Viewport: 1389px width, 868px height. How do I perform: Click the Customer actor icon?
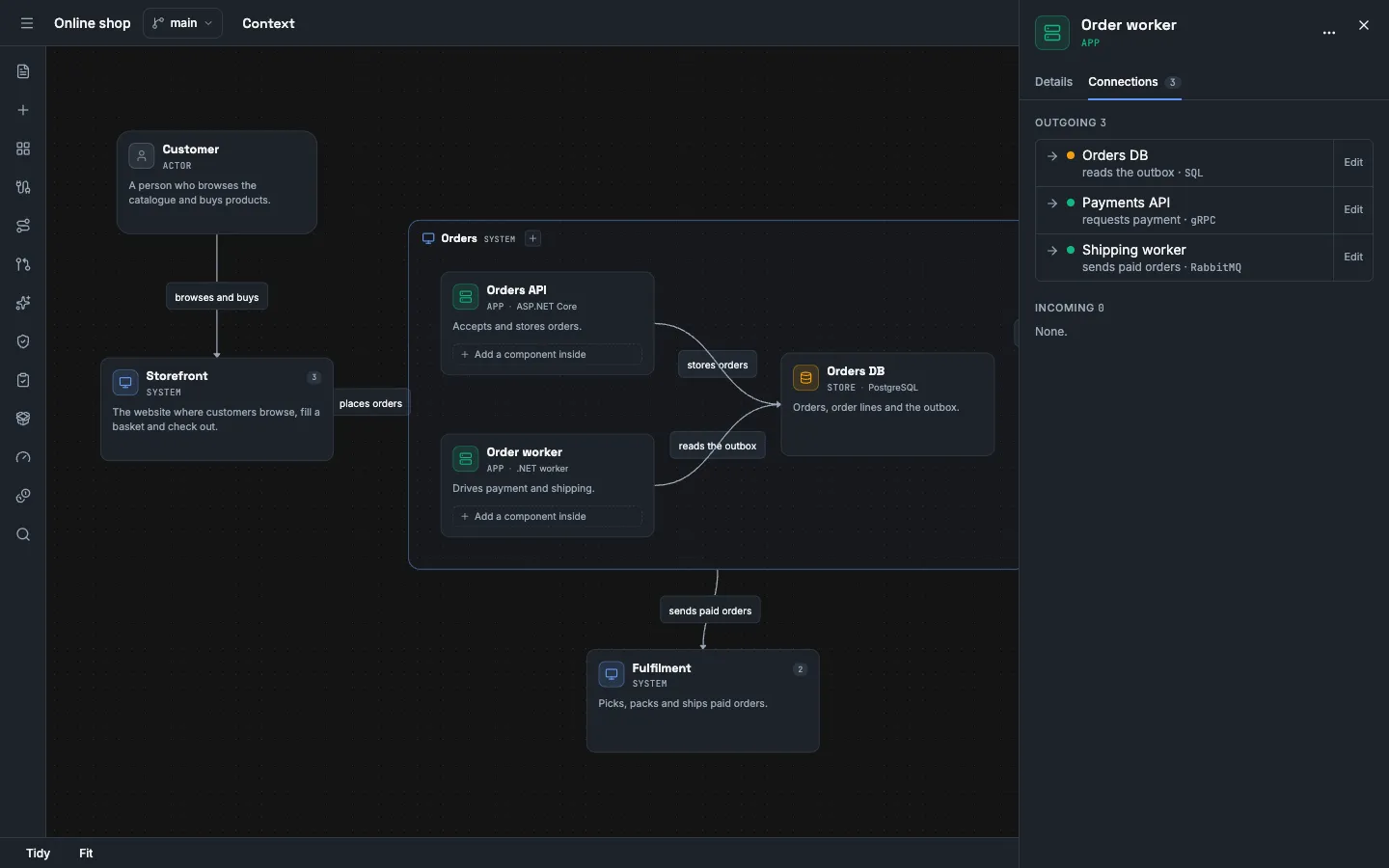[142, 156]
